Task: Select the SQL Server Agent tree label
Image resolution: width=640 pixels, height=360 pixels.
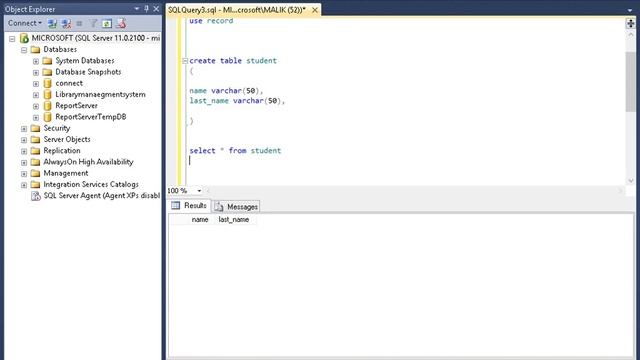Action: click(102, 196)
